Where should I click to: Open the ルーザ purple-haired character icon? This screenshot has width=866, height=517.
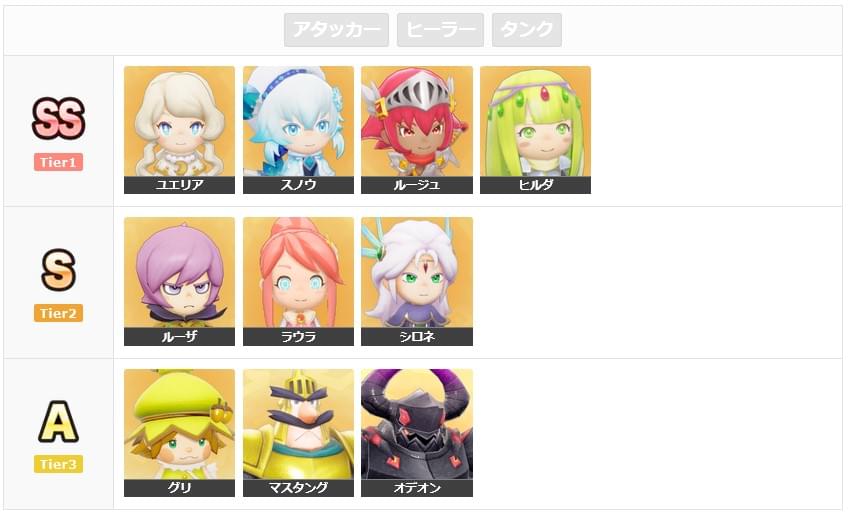pos(179,281)
